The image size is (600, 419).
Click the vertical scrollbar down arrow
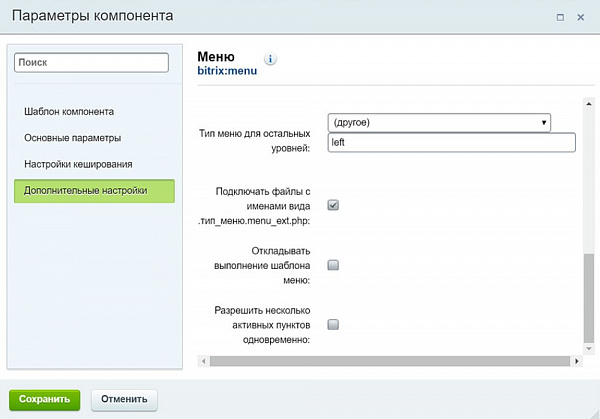tap(589, 349)
